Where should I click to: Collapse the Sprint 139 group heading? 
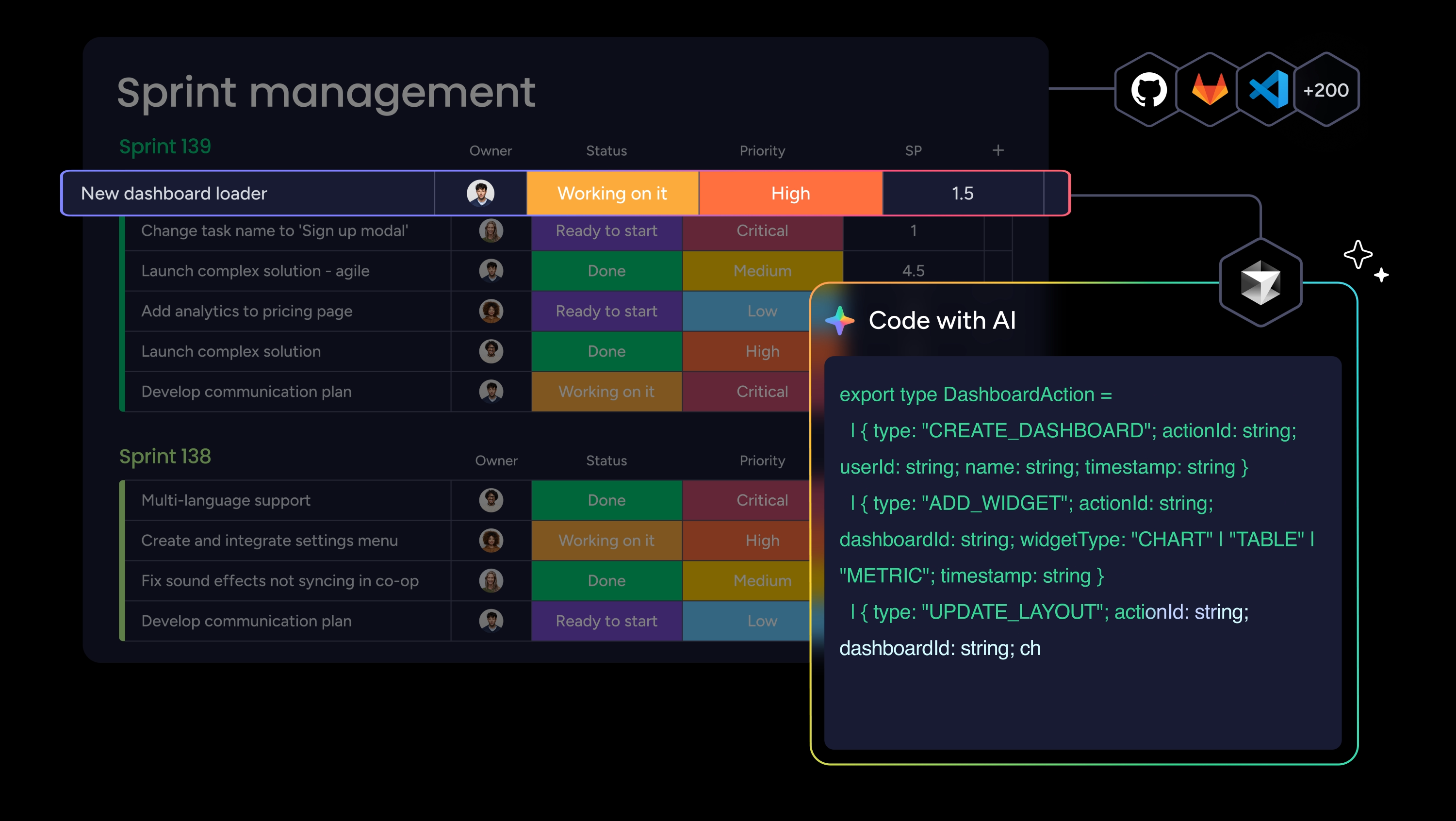coord(165,147)
